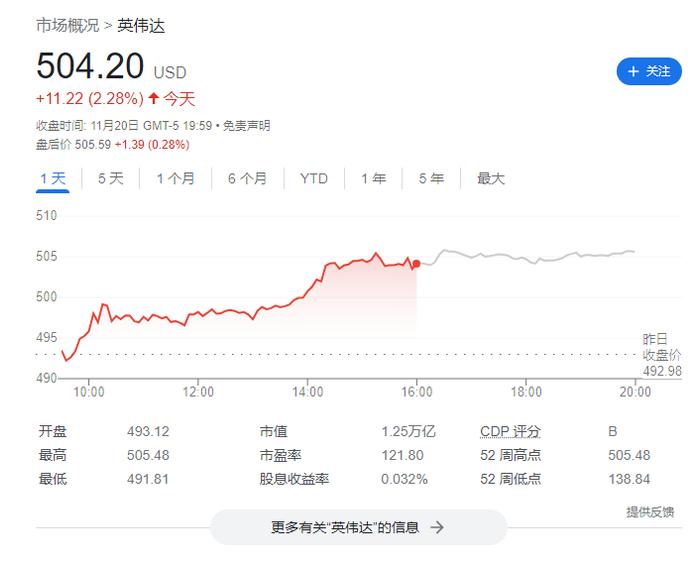Click the 昨日收盘价 492.98 label
700x565 pixels.
(662, 355)
